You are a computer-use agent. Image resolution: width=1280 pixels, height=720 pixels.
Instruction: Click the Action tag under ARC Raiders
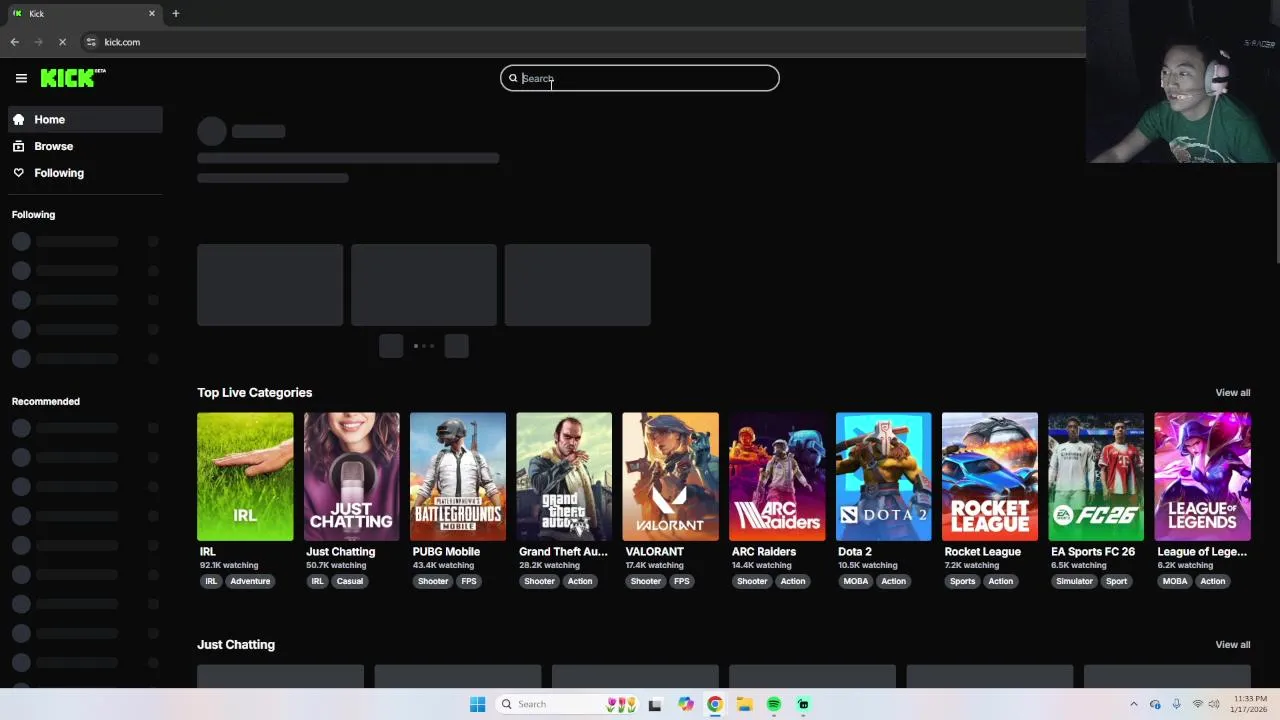pyautogui.click(x=793, y=581)
